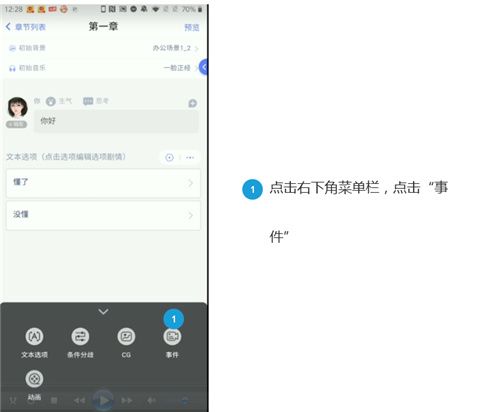480x412 pixels.
Task: Tap the add-comment bubble icon beside dialogue
Action: pyautogui.click(x=192, y=103)
